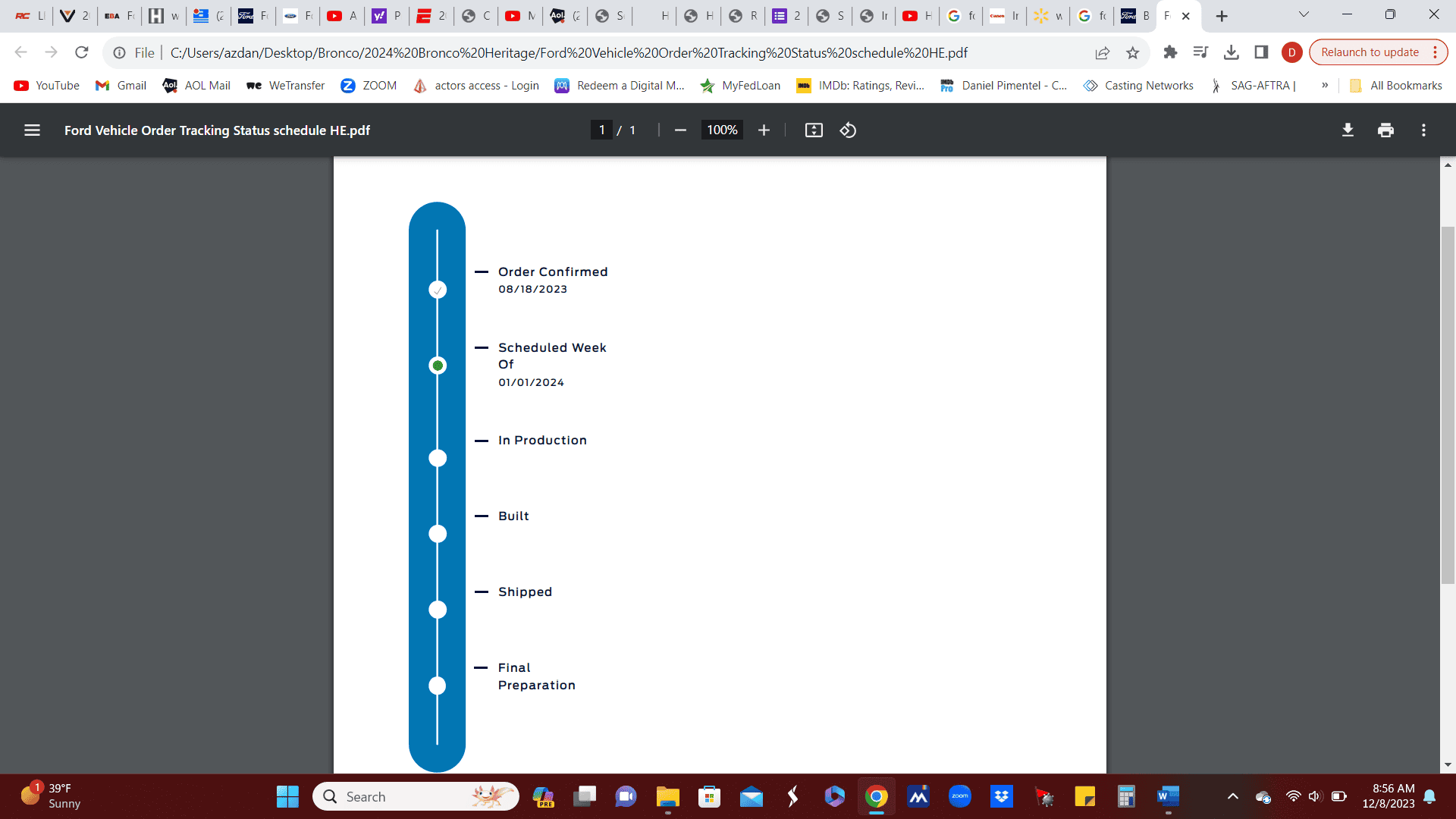Open the Daniel Pimentel IMDbPro bookmark
The width and height of the screenshot is (1456, 819).
pyautogui.click(x=1003, y=86)
